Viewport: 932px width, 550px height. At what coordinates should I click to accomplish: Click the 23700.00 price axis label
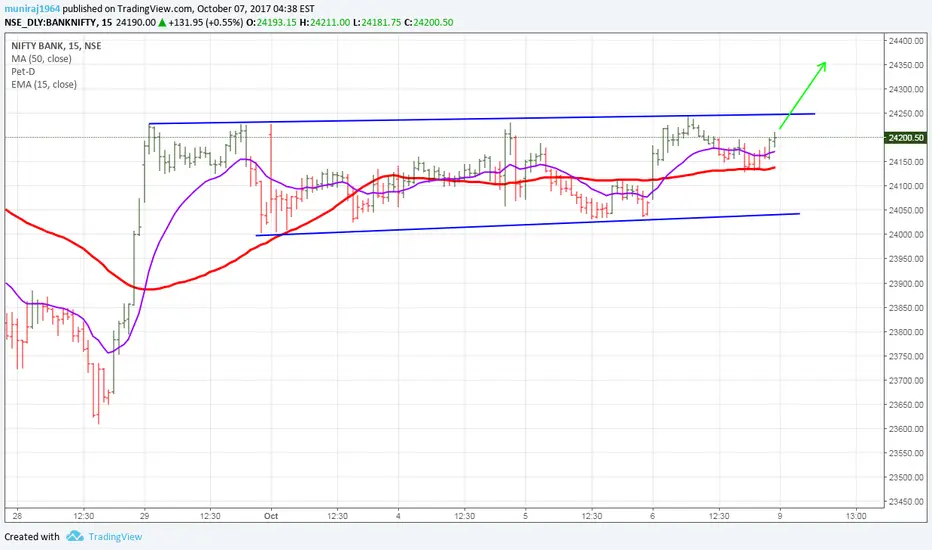click(906, 381)
